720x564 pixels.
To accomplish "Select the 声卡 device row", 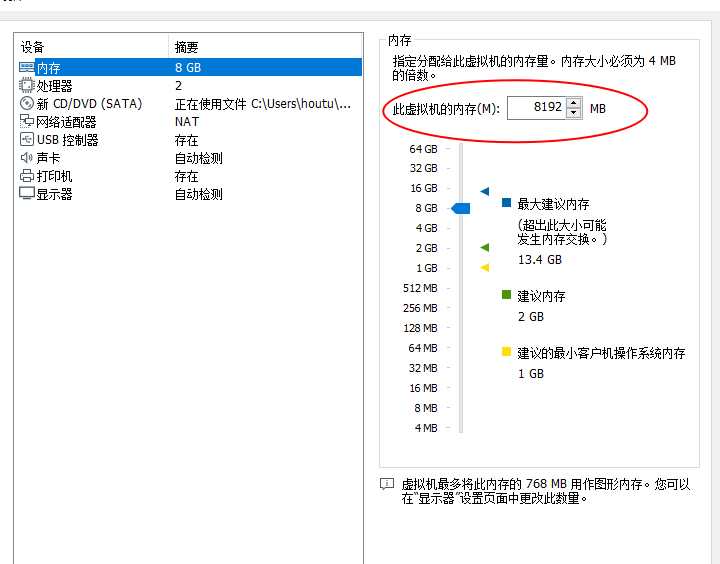I will [x=190, y=158].
